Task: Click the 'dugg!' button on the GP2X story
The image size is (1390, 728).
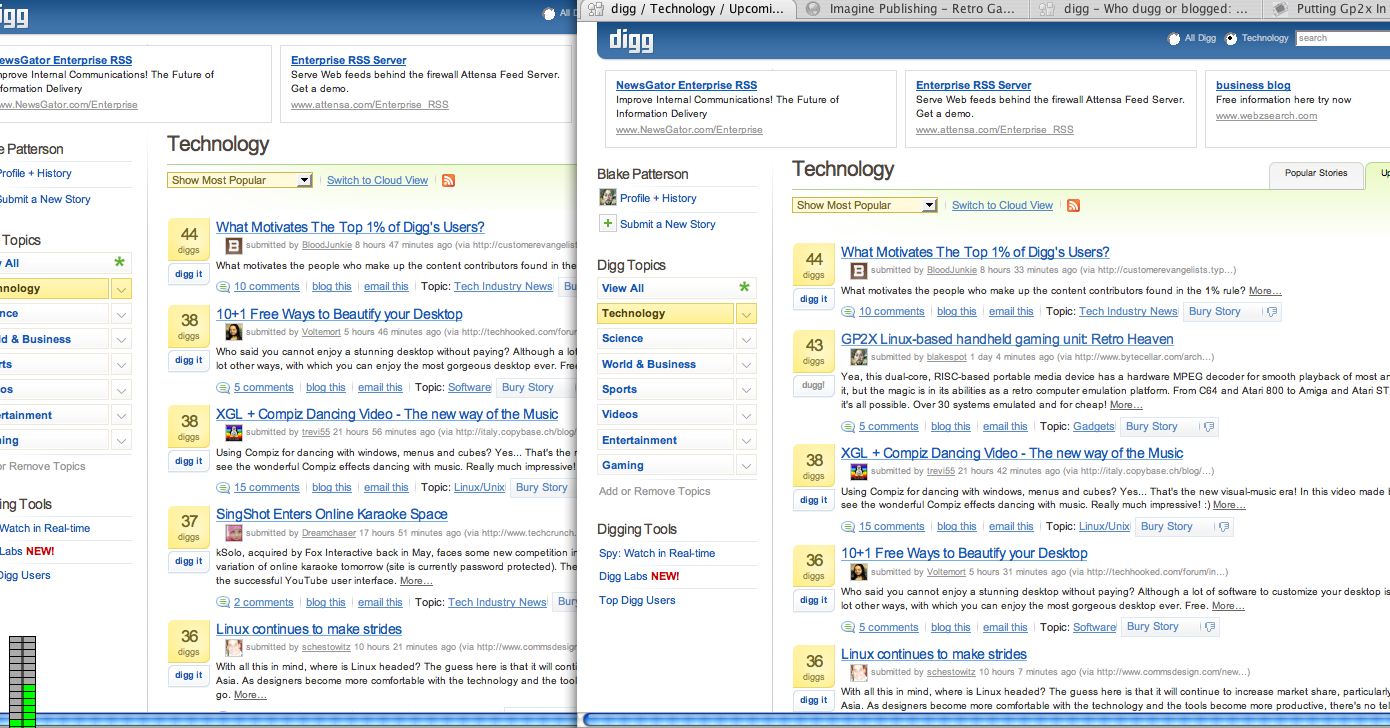Action: 814,386
